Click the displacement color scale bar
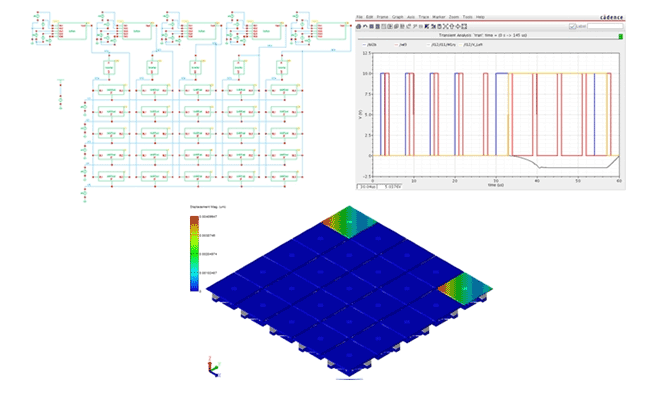The height and width of the screenshot is (395, 664). [x=194, y=254]
